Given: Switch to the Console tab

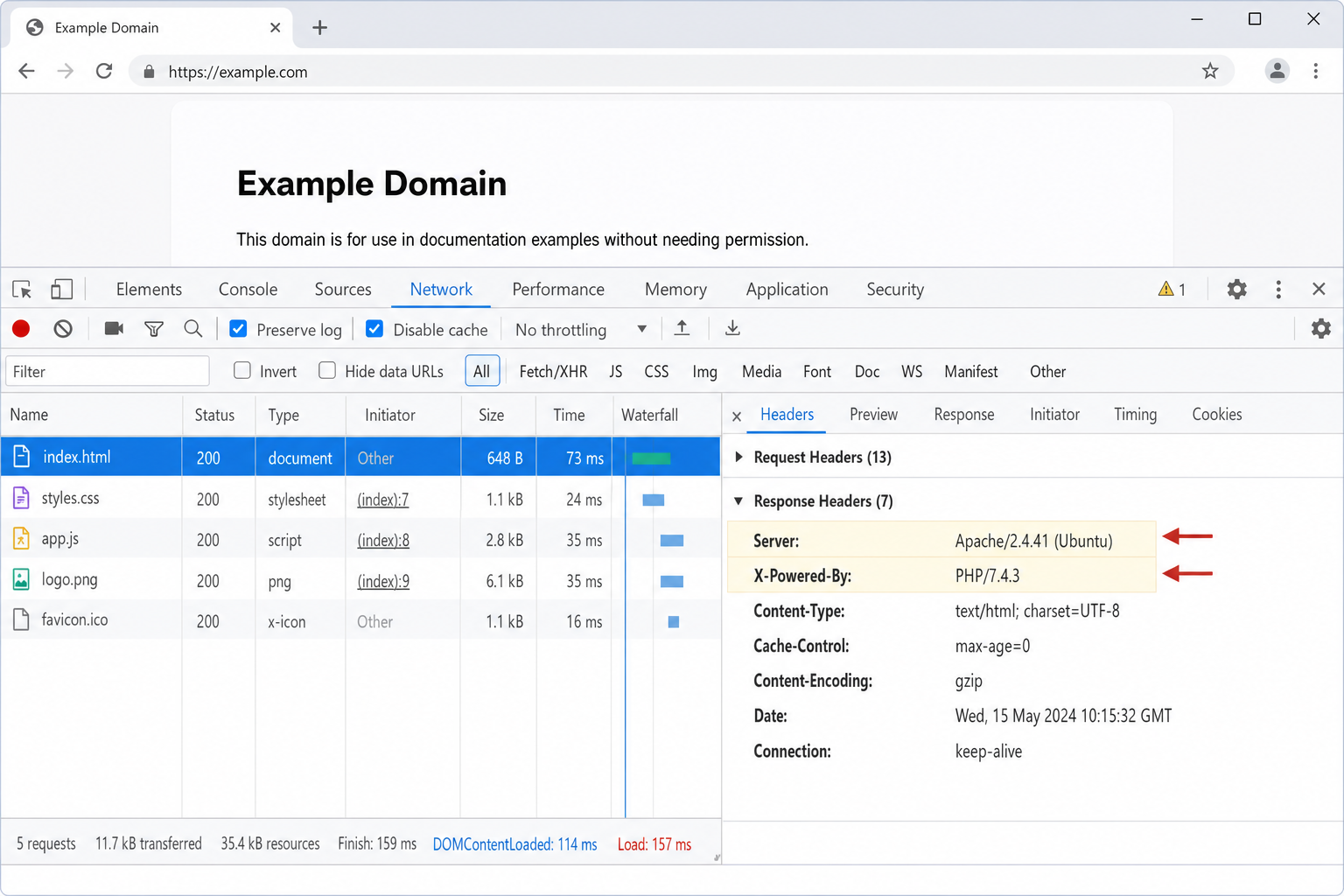Looking at the screenshot, I should coord(248,290).
